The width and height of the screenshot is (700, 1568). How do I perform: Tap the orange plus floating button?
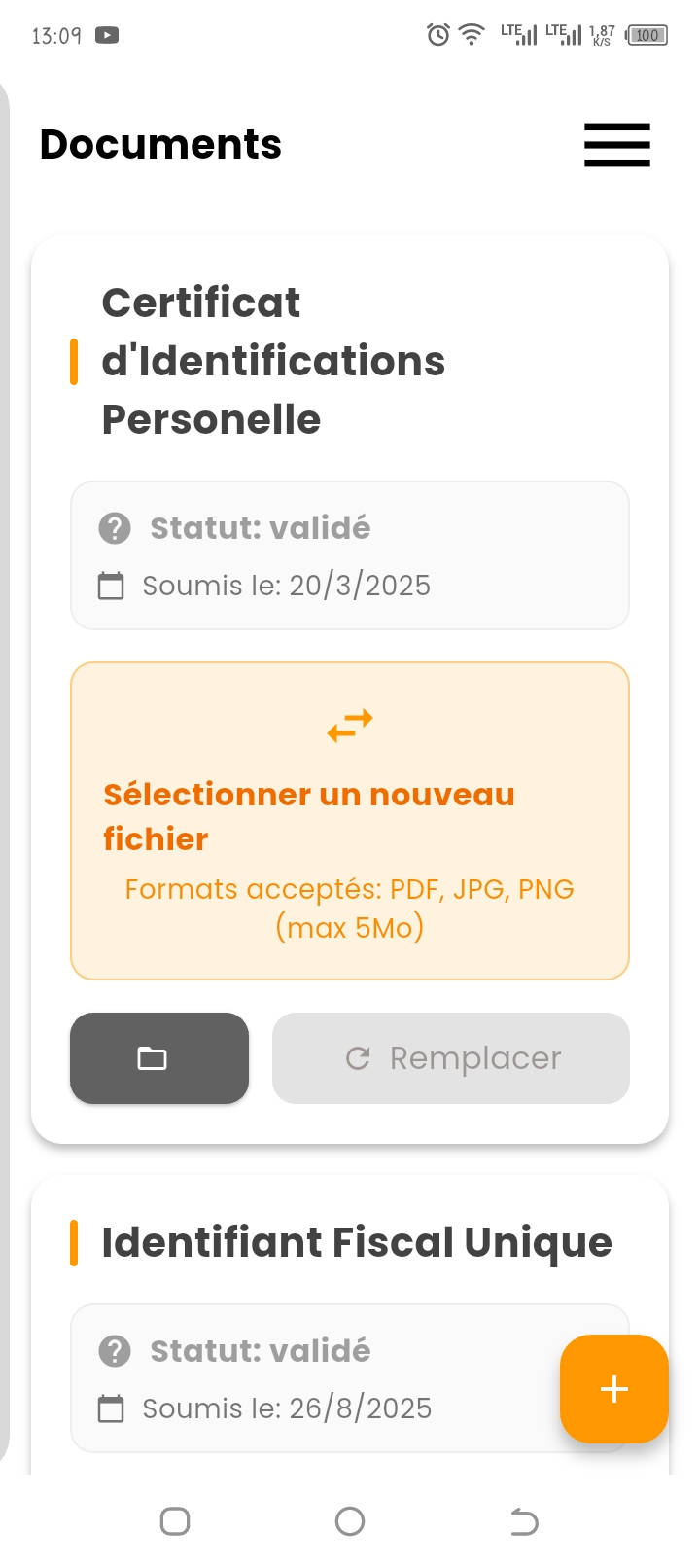pos(613,1388)
